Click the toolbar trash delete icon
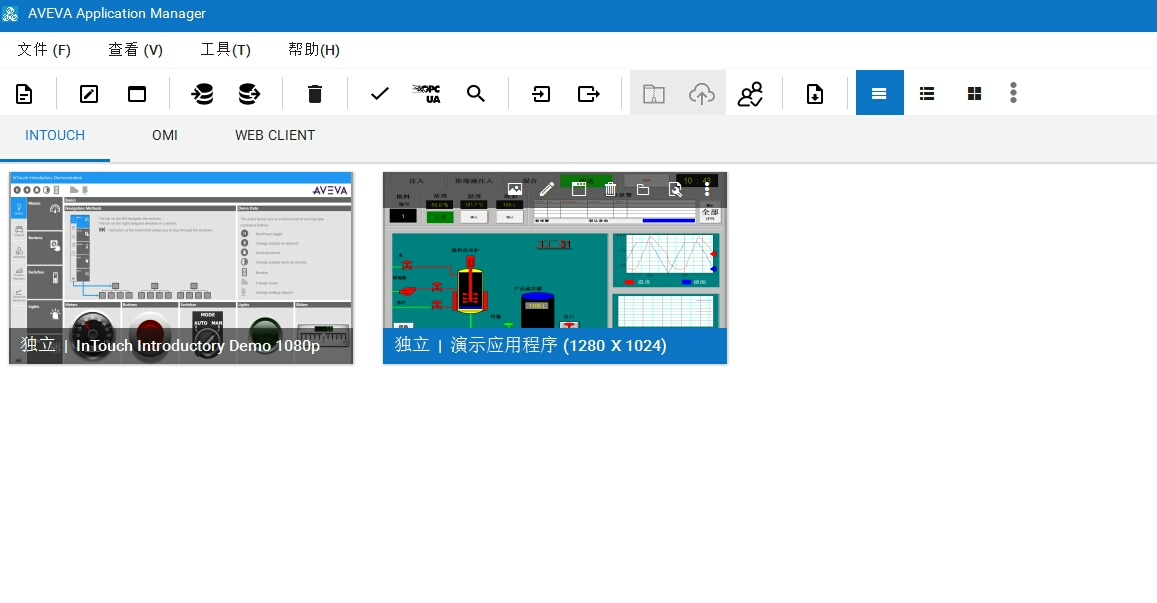The height and width of the screenshot is (603, 1157). (315, 94)
